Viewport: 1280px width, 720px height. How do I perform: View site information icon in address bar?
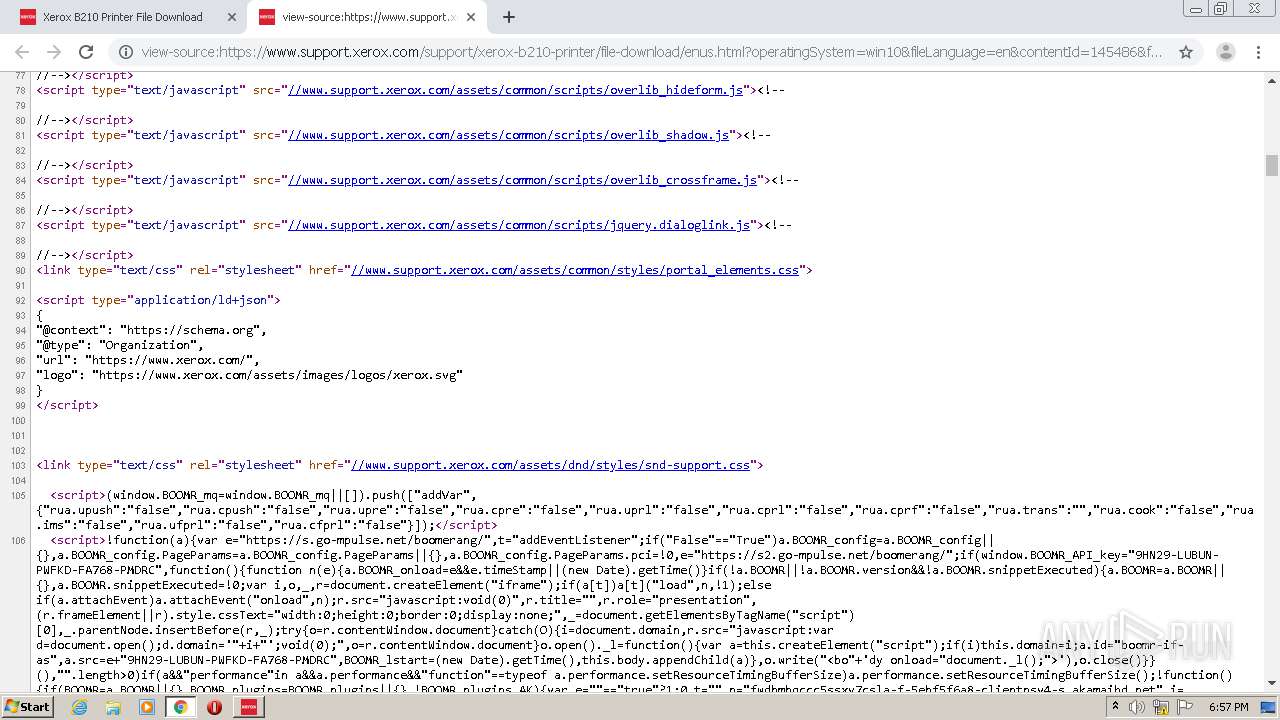tap(126, 52)
